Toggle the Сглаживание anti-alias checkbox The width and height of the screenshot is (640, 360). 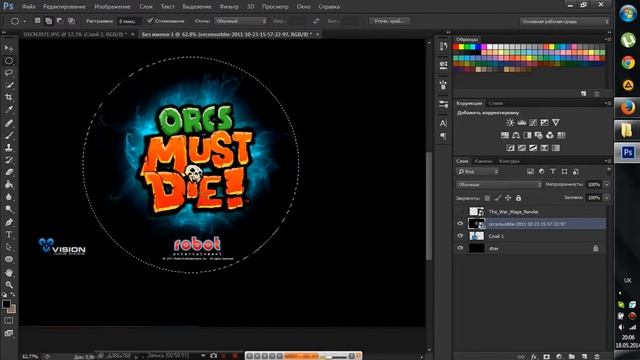[150, 20]
